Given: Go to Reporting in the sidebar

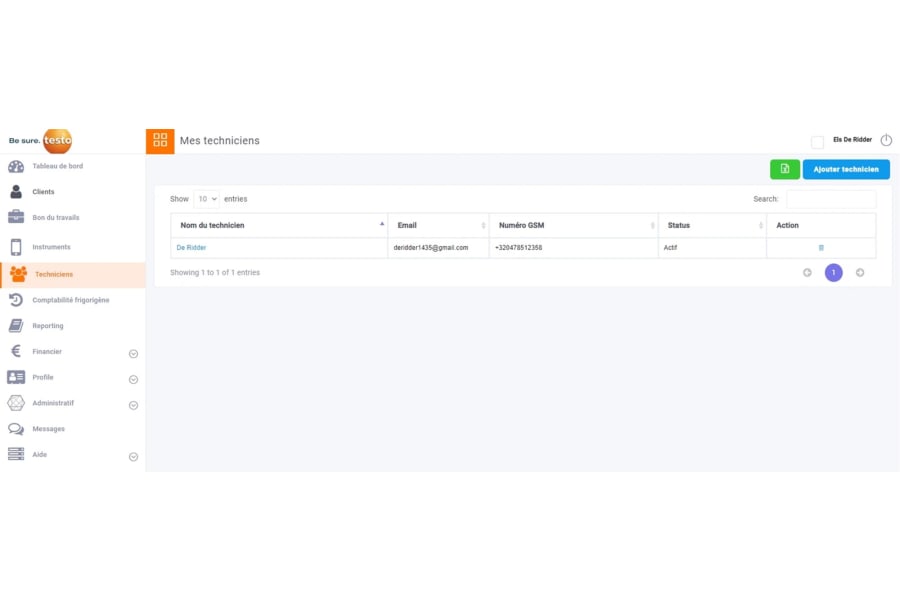Looking at the screenshot, I should pos(47,326).
